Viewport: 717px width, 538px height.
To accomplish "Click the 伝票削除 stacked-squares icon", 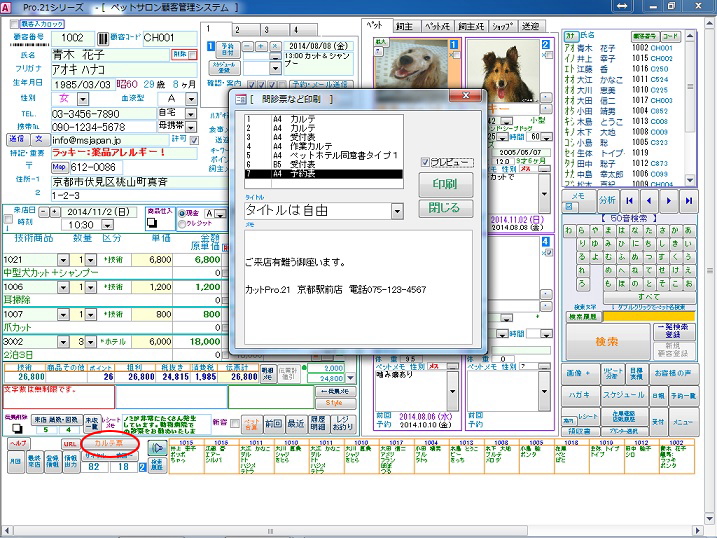I will tap(17, 429).
